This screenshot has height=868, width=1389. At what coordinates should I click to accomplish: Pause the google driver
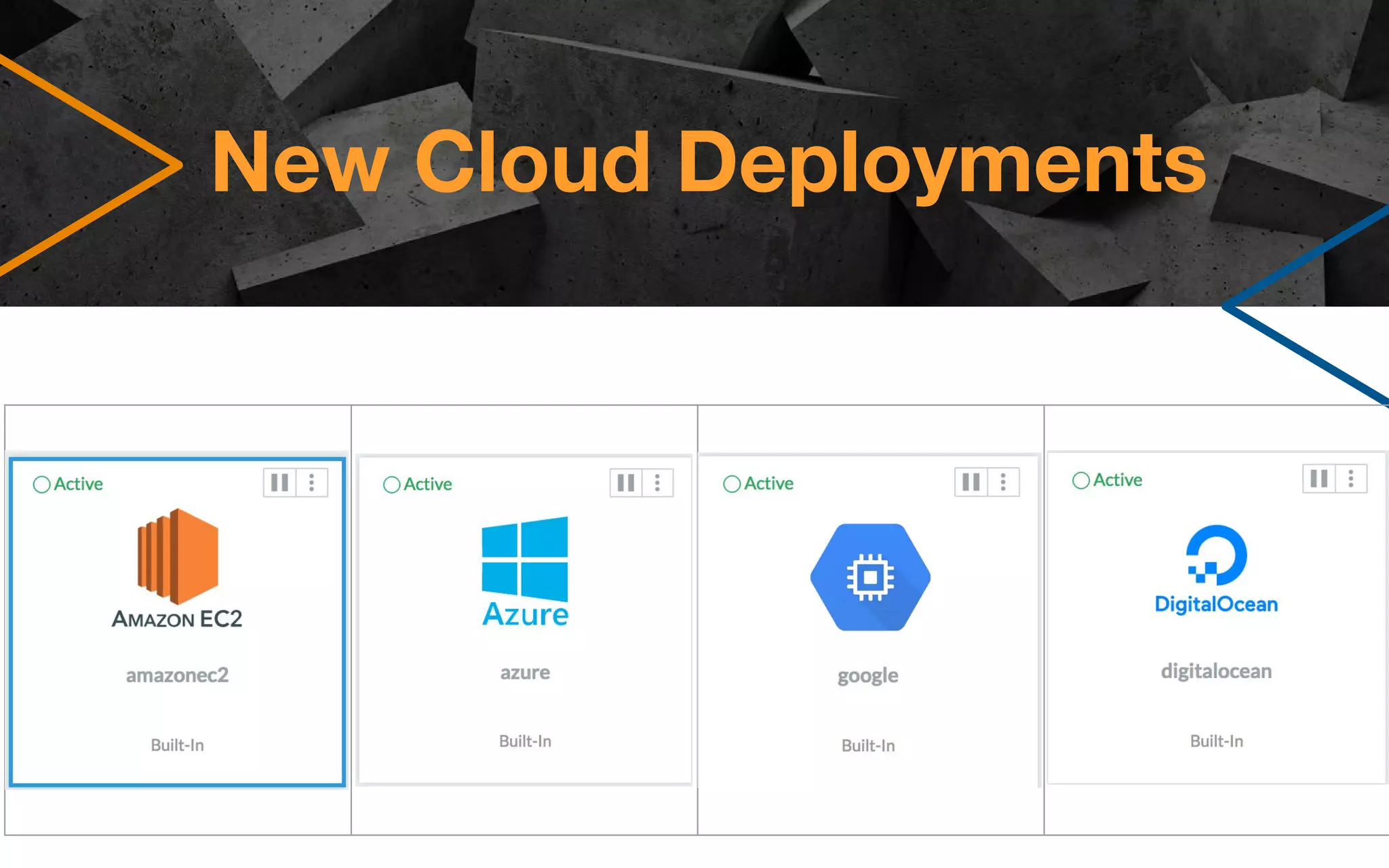pyautogui.click(x=971, y=482)
